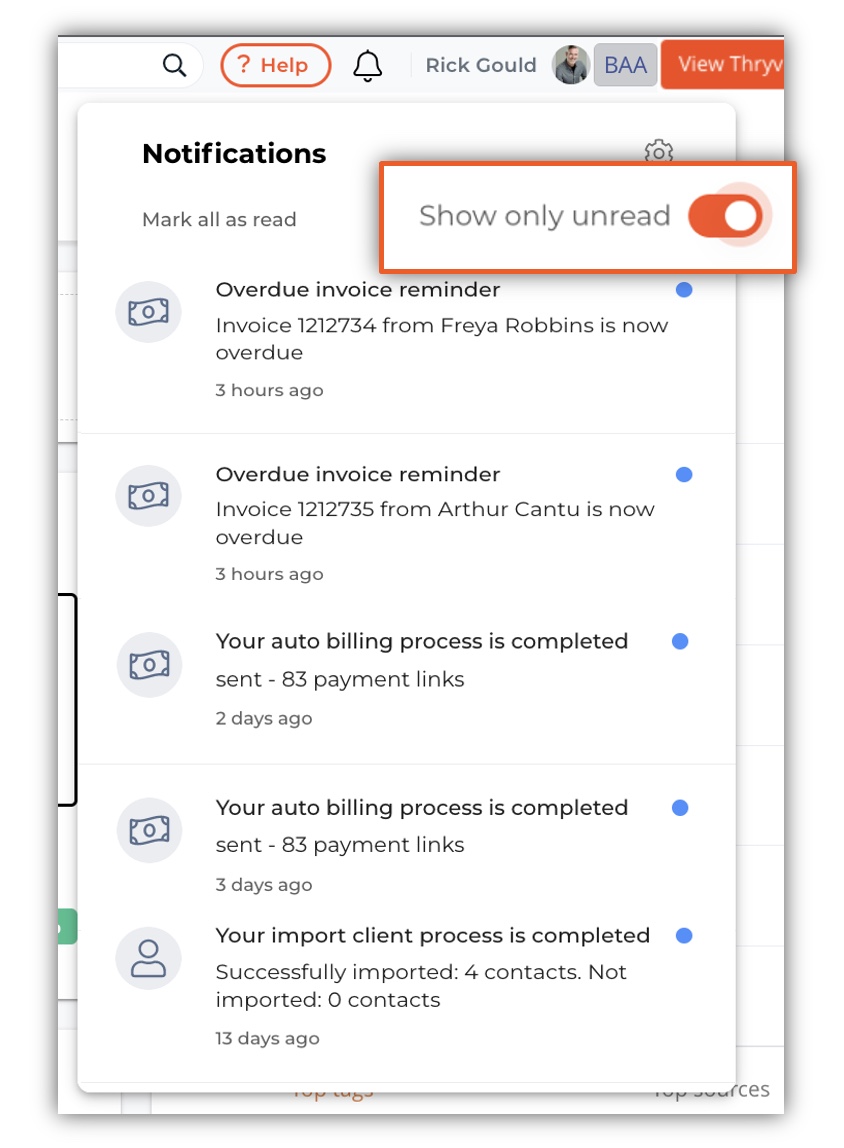This screenshot has height=1148, width=844.
Task: Open notification settings gear icon
Action: (x=659, y=151)
